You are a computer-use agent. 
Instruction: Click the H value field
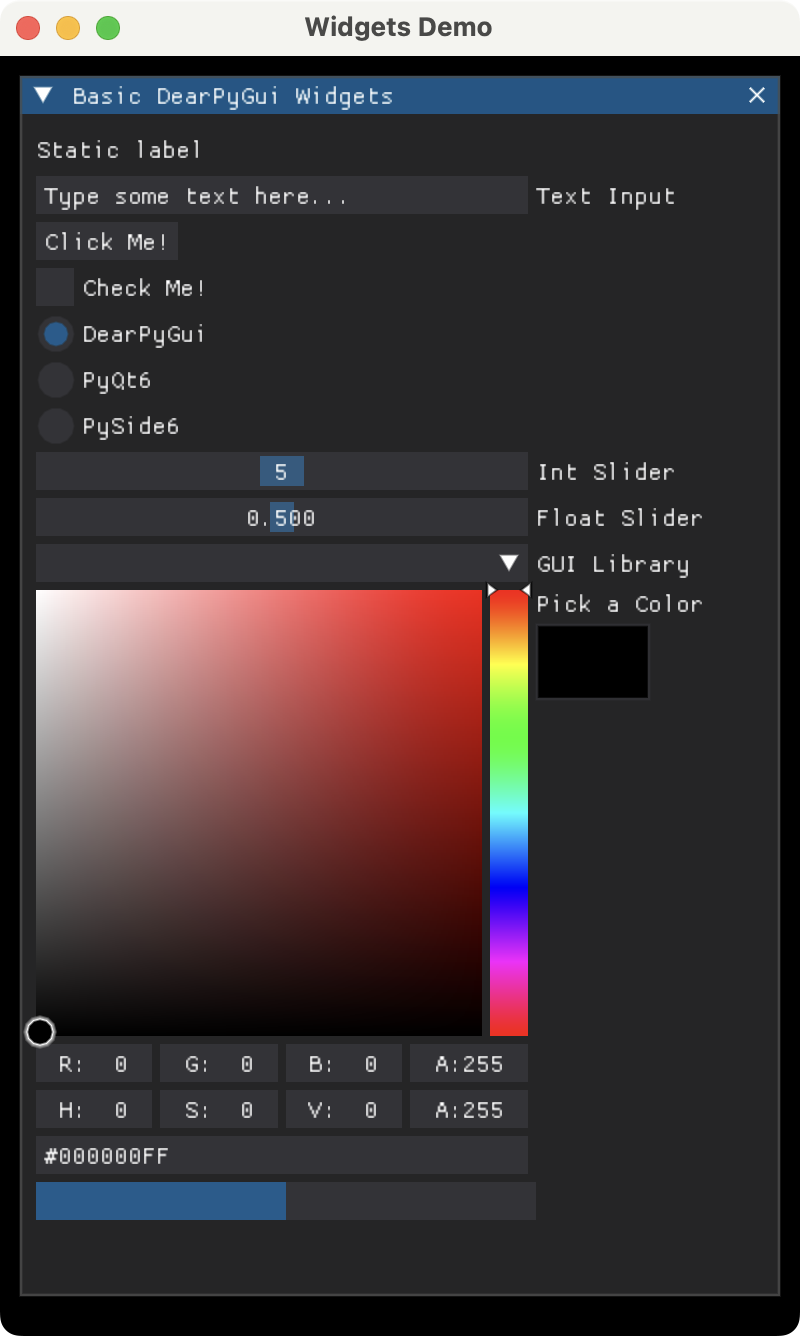point(93,1109)
